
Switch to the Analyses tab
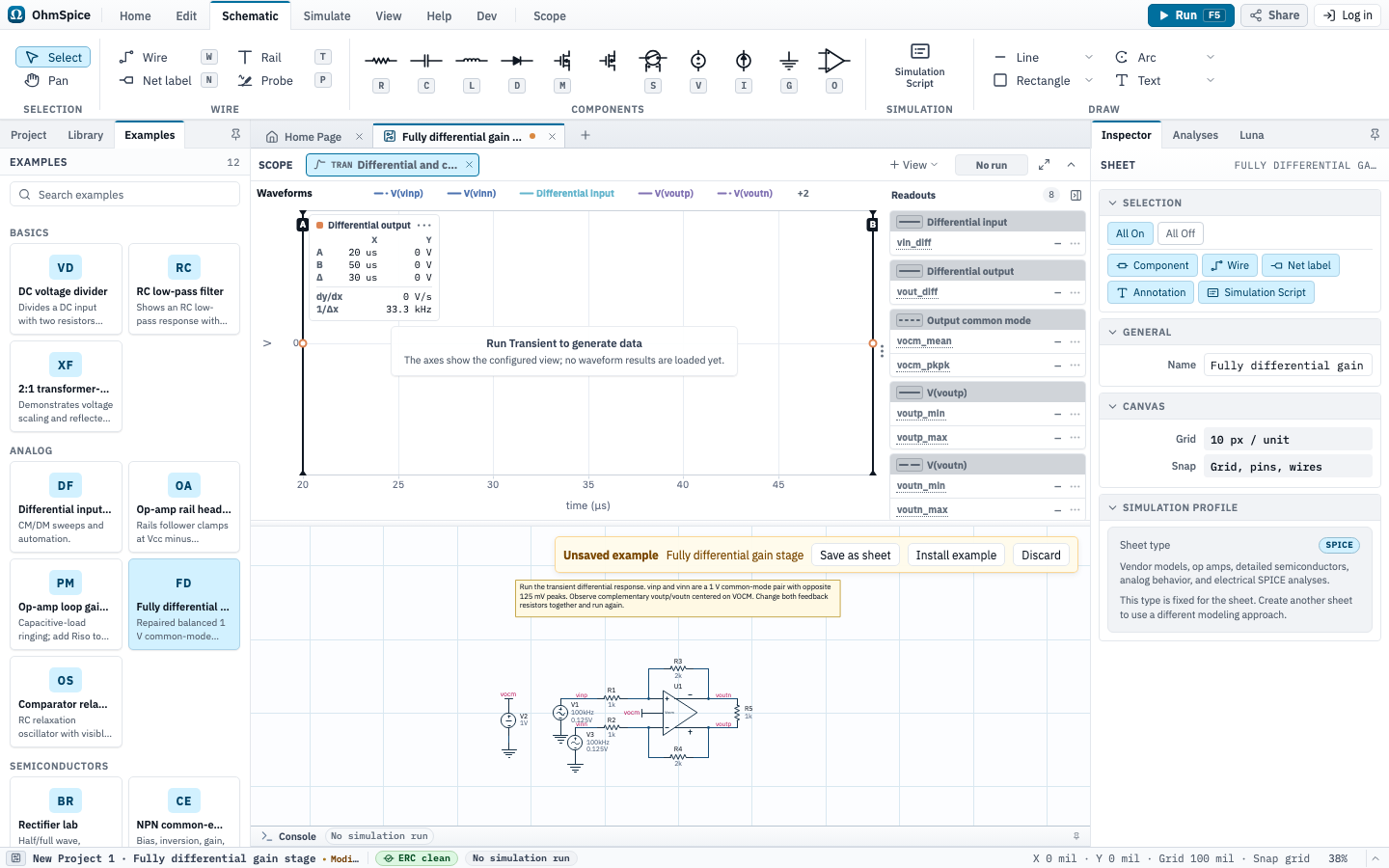click(1195, 135)
